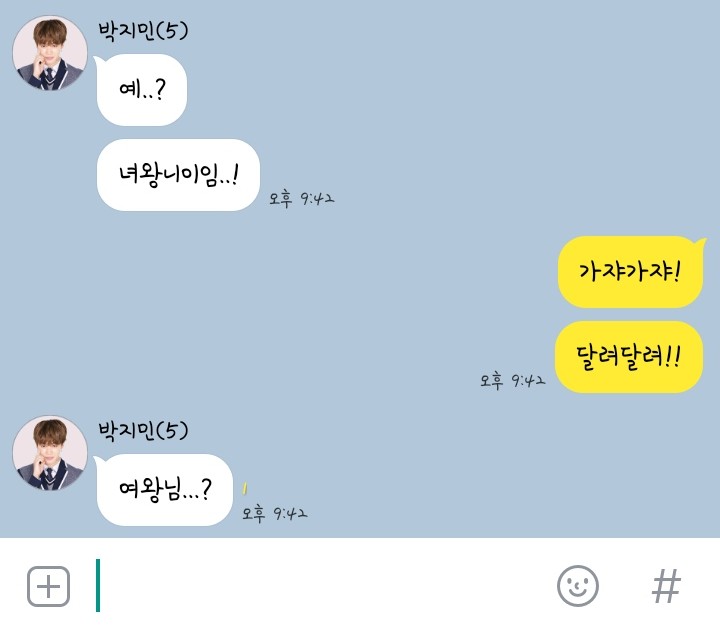
Task: Click the timestamp below '여왕님...?' message
Action: point(275,513)
